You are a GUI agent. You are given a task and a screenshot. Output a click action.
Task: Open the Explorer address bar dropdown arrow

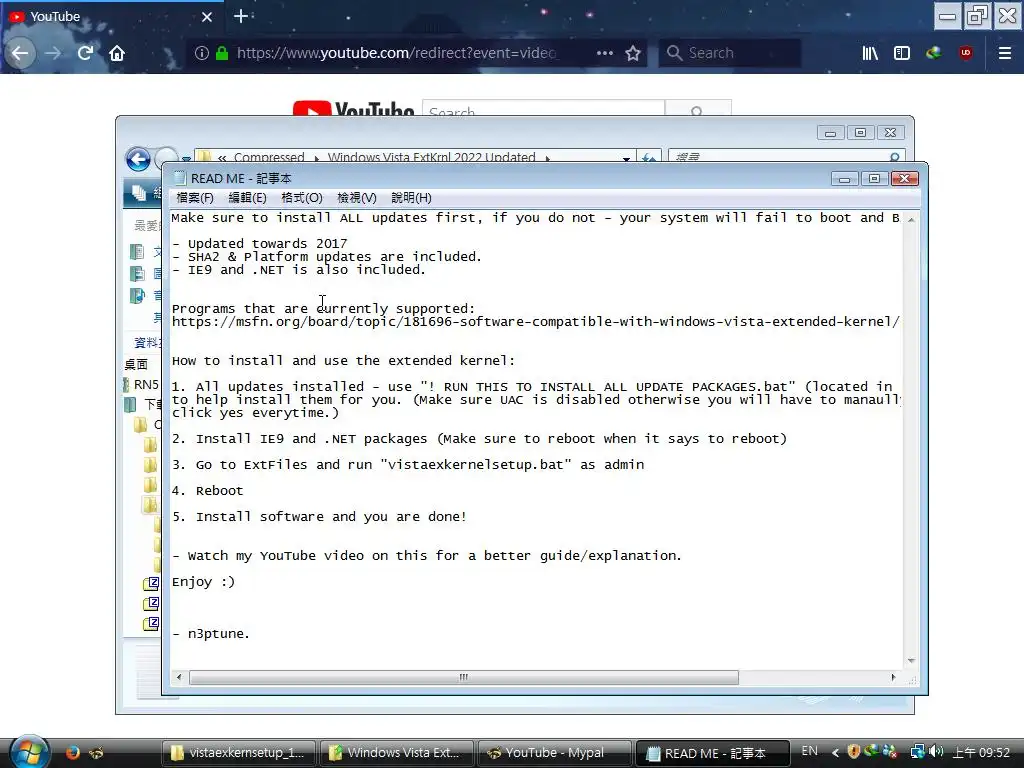626,159
